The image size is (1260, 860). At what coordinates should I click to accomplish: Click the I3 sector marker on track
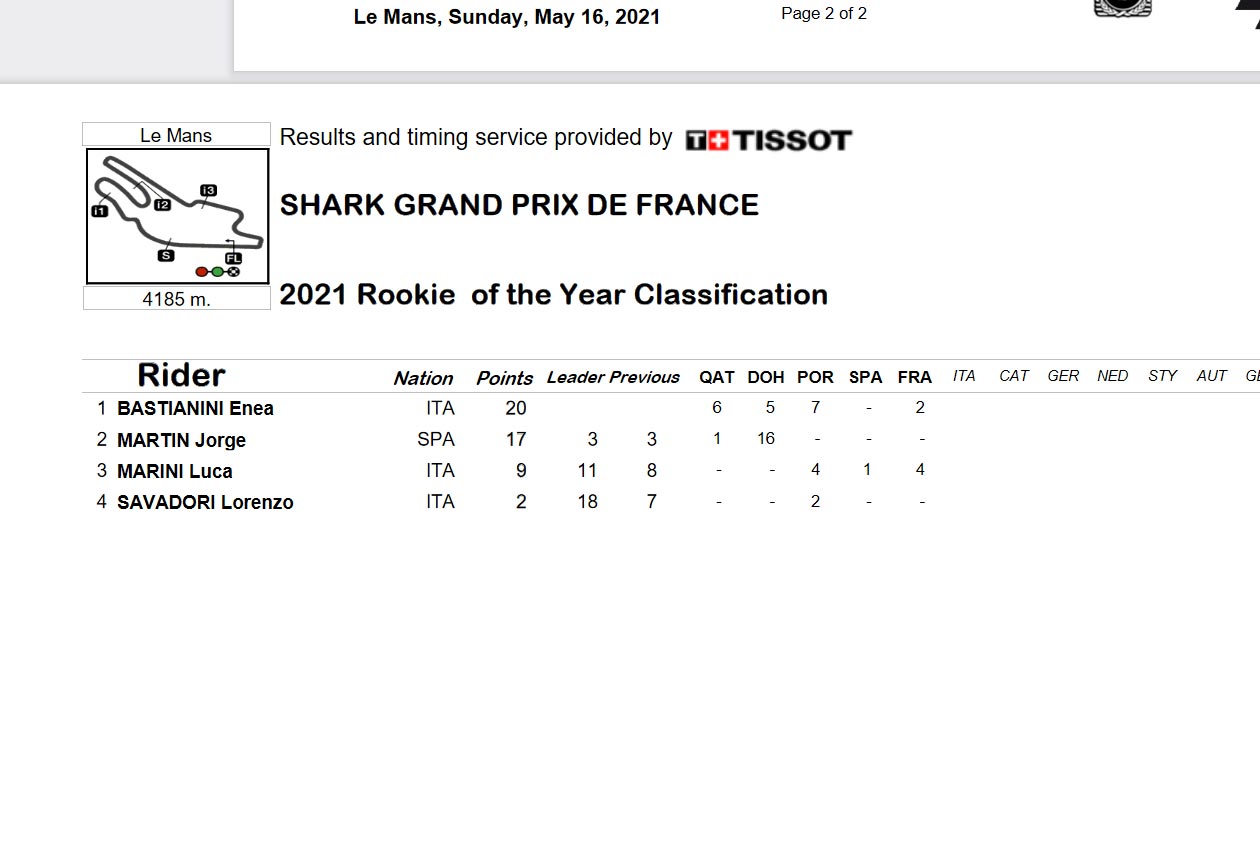click(208, 190)
